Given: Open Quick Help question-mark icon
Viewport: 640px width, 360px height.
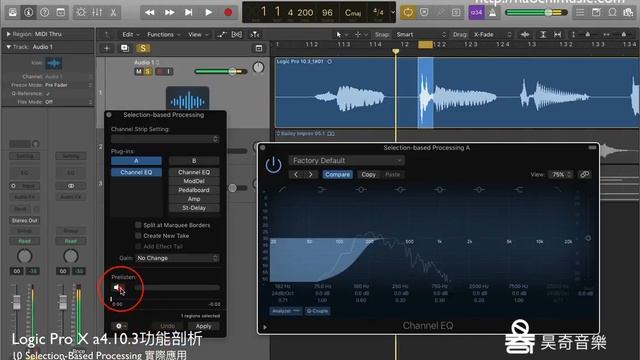Looking at the screenshot, I should pos(44,12).
